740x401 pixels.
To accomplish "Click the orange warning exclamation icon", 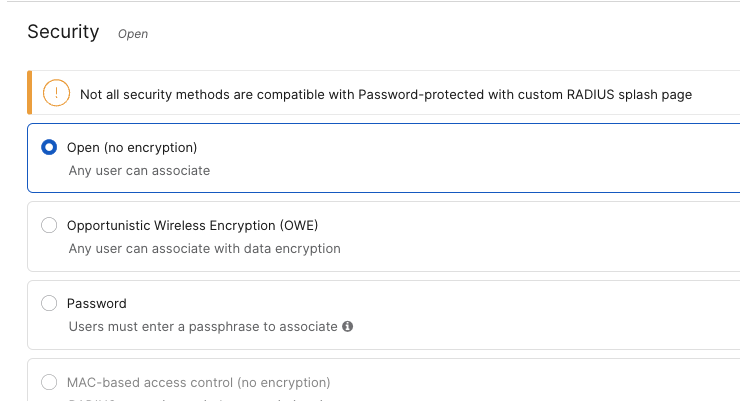I will pos(56,92).
